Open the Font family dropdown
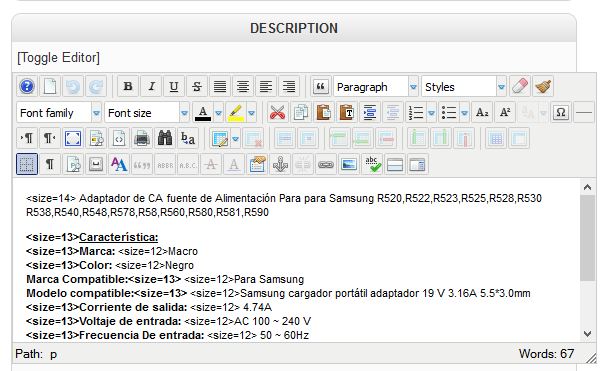Screen dimensions: 606x371 click(x=59, y=113)
